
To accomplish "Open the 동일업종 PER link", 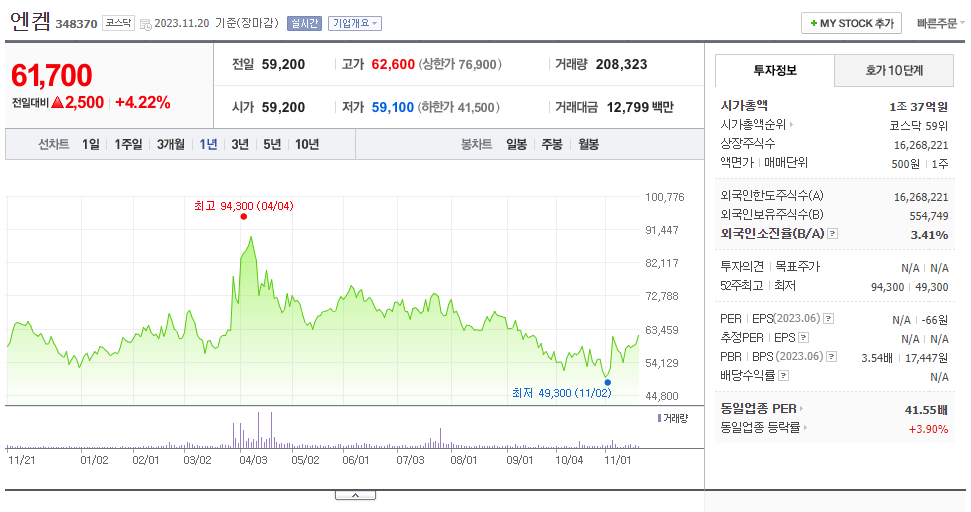I will (762, 409).
